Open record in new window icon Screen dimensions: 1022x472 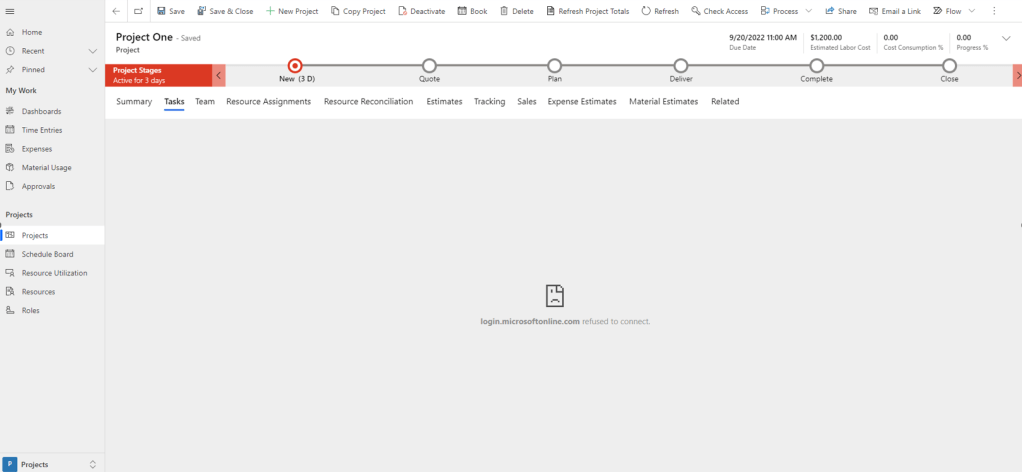(138, 11)
